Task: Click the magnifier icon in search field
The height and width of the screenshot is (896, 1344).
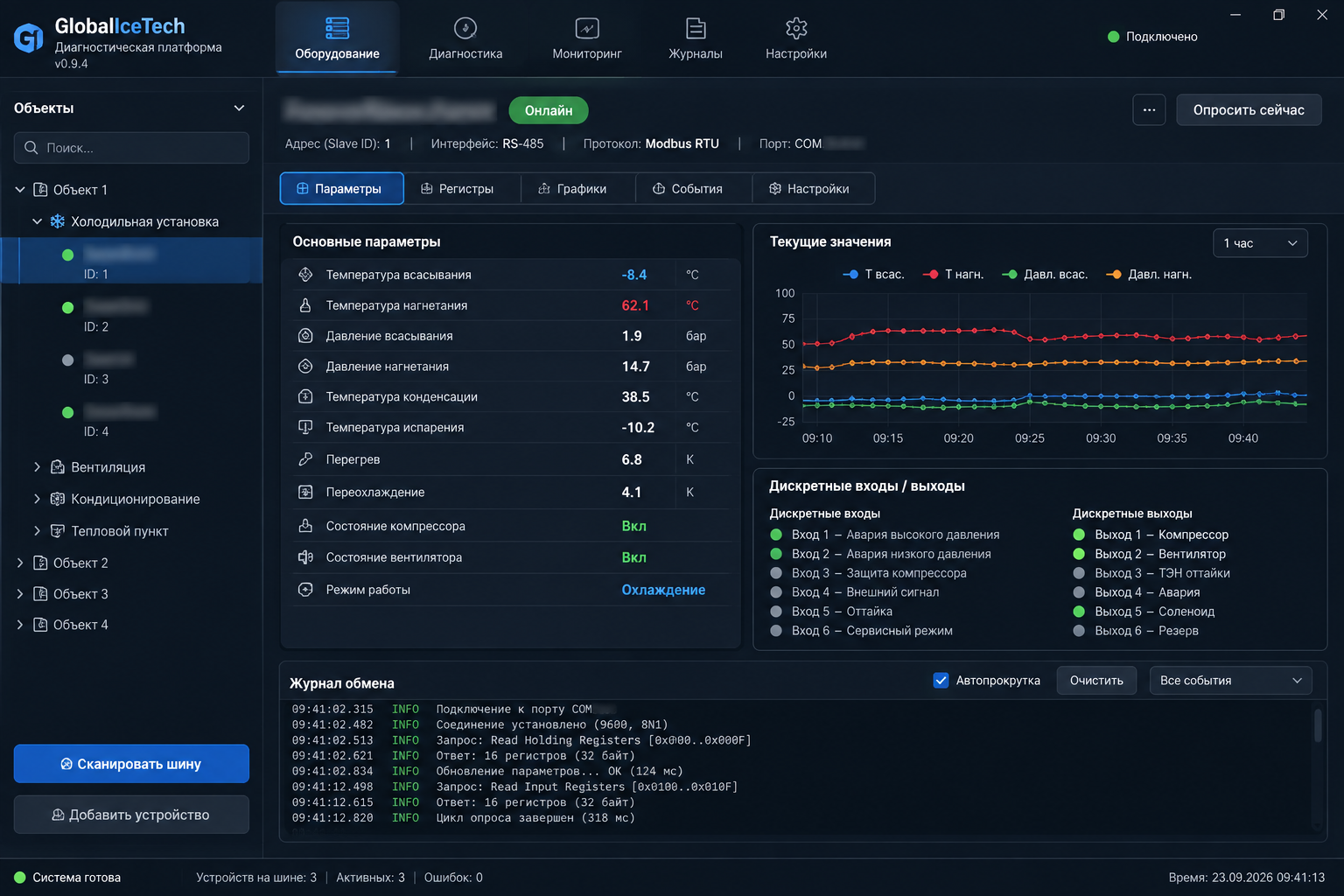Action: (x=31, y=148)
